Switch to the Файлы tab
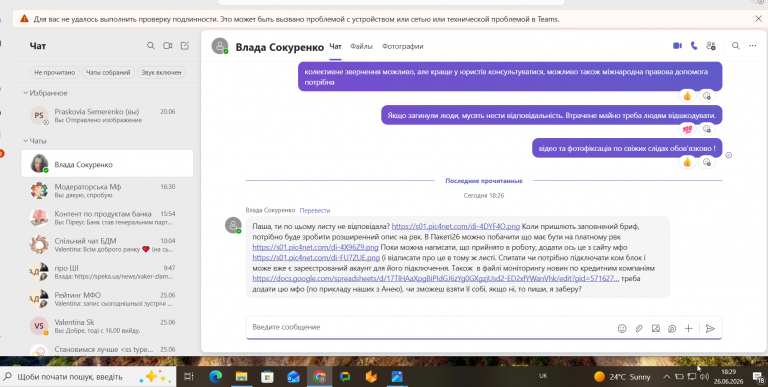 (x=361, y=46)
